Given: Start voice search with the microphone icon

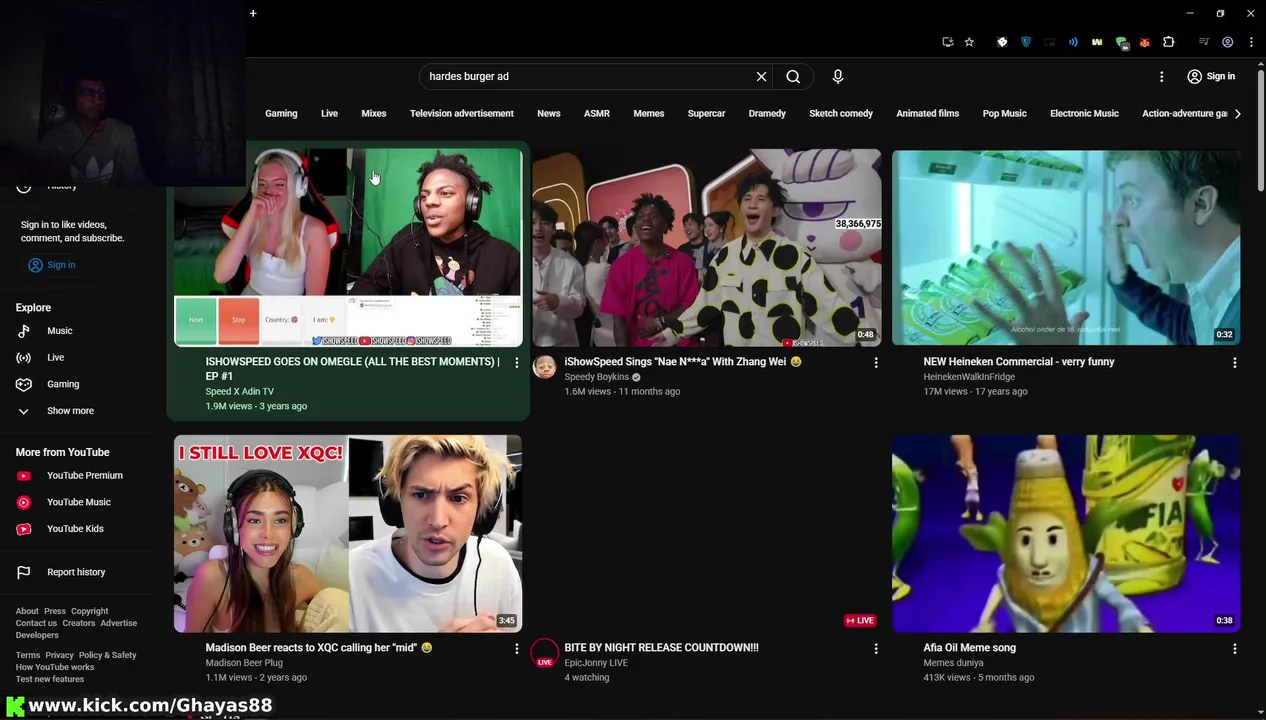Looking at the screenshot, I should 838,76.
